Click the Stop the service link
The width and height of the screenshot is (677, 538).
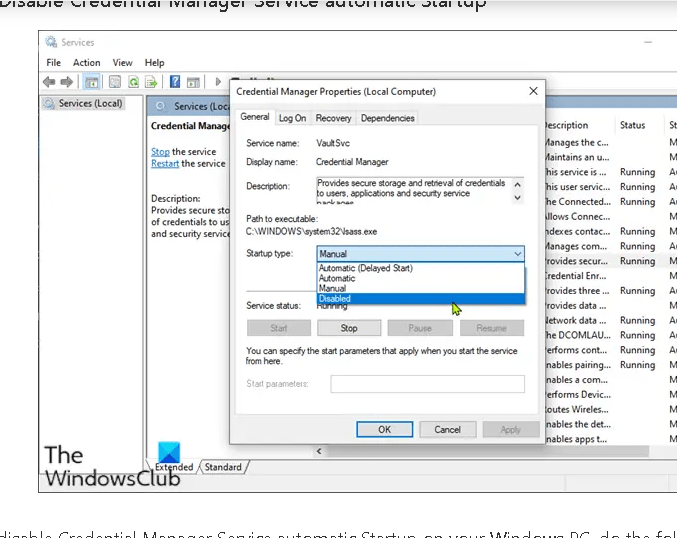pyautogui.click(x=160, y=152)
